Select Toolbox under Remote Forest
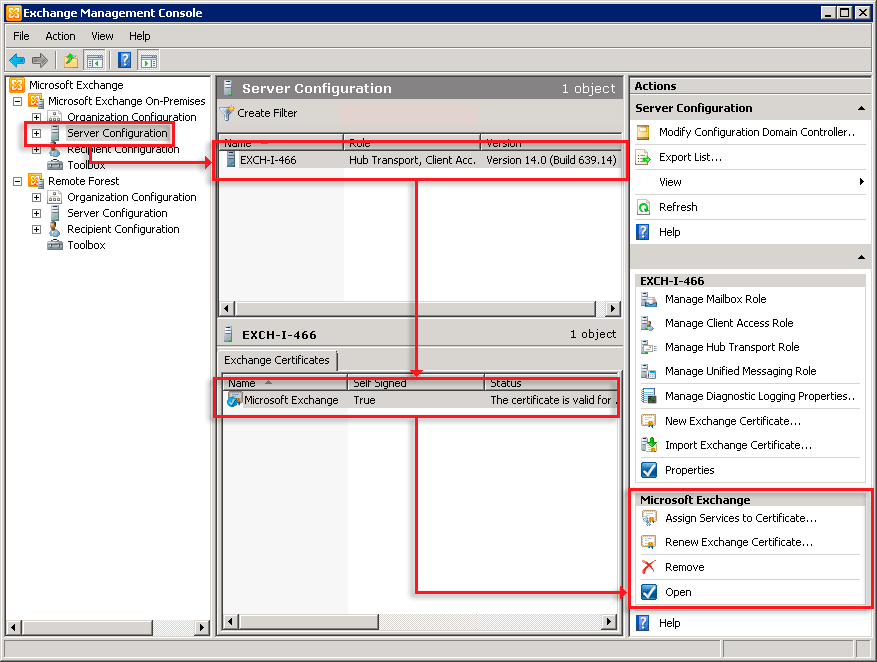Image resolution: width=877 pixels, height=662 pixels. click(86, 245)
